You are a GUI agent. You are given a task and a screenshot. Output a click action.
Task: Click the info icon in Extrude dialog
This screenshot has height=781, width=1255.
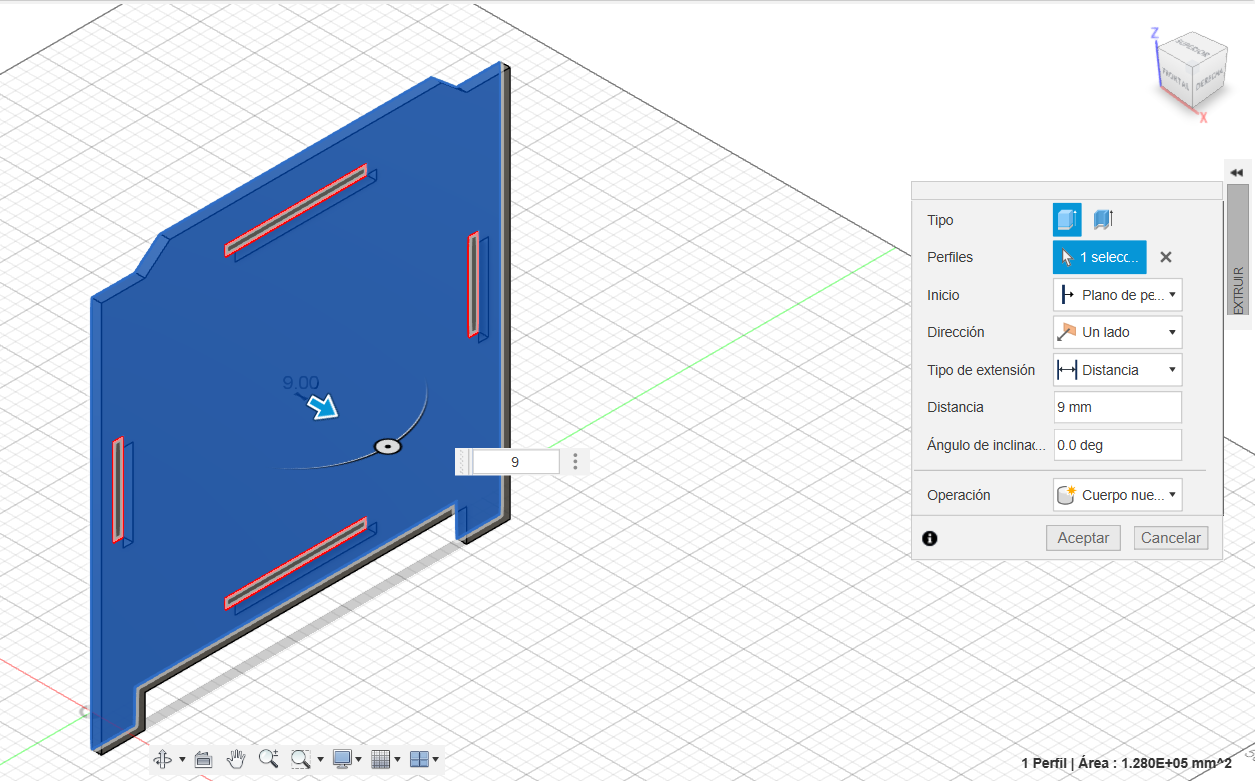930,538
